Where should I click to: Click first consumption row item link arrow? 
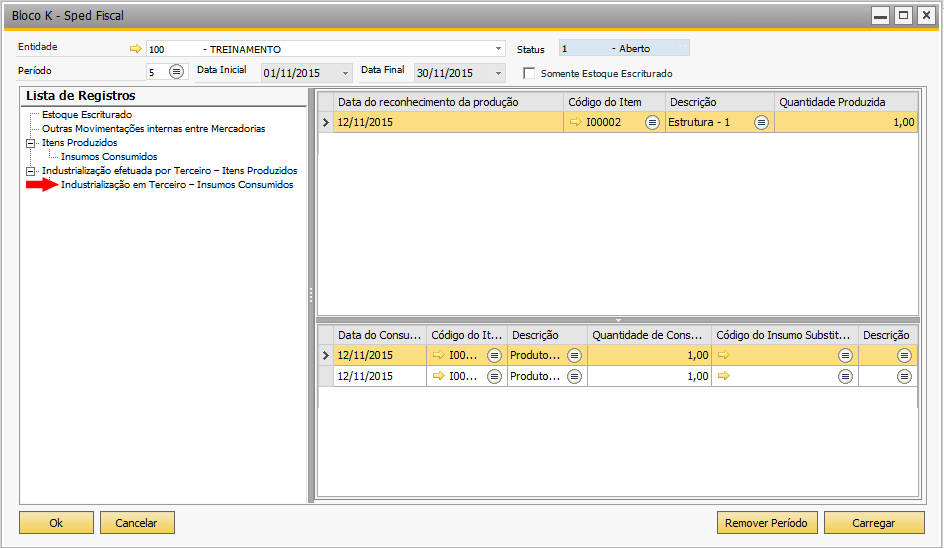tap(439, 355)
